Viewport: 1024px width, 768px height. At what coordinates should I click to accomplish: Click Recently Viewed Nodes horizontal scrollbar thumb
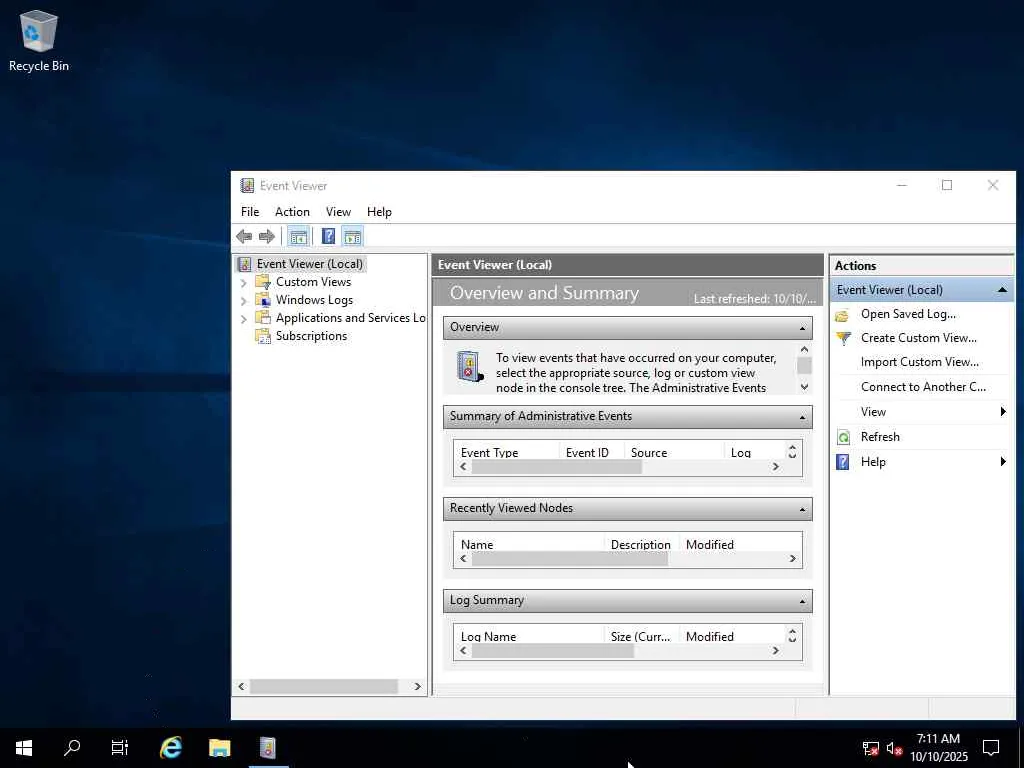click(x=569, y=559)
